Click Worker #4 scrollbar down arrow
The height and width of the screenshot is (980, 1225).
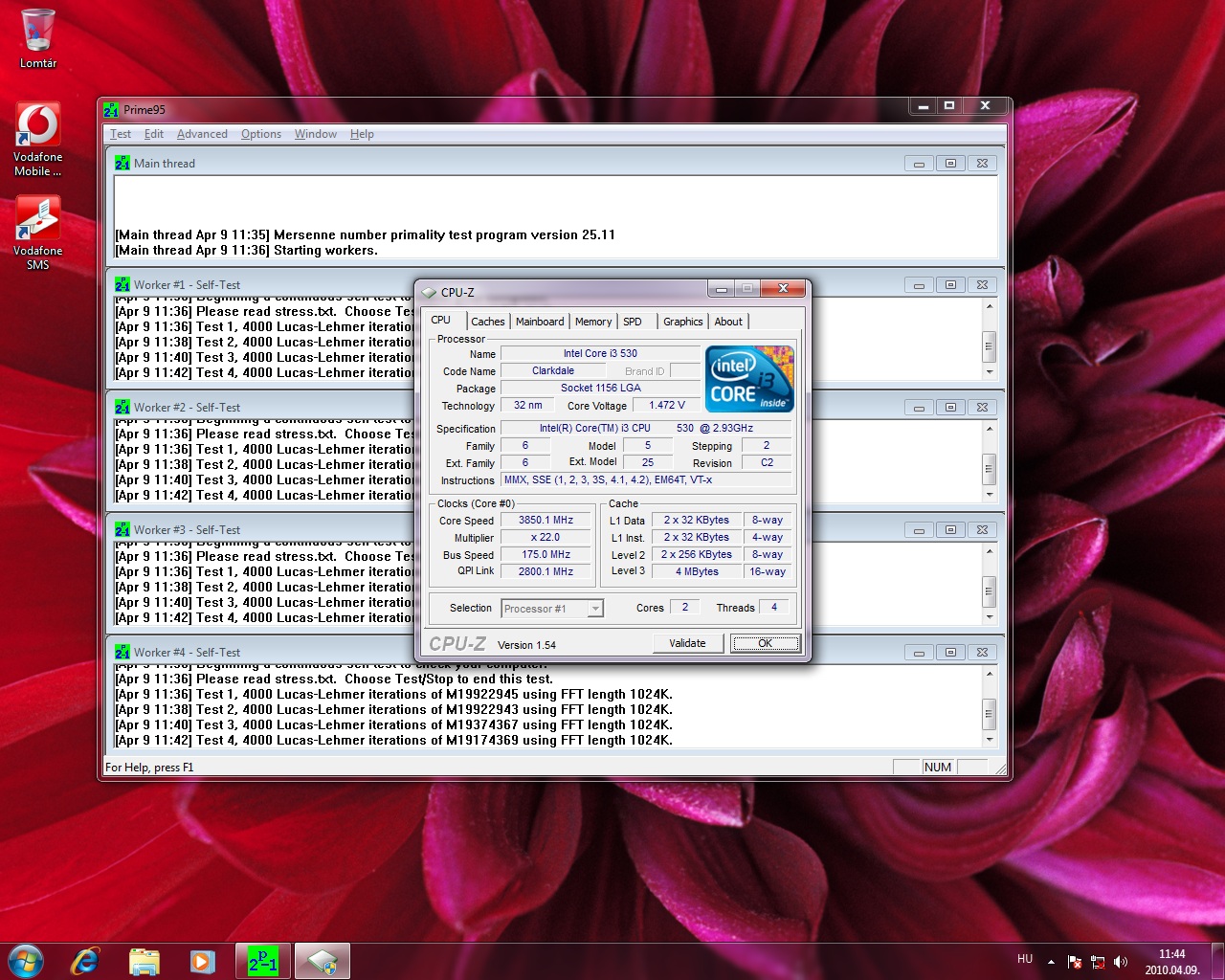coord(990,740)
